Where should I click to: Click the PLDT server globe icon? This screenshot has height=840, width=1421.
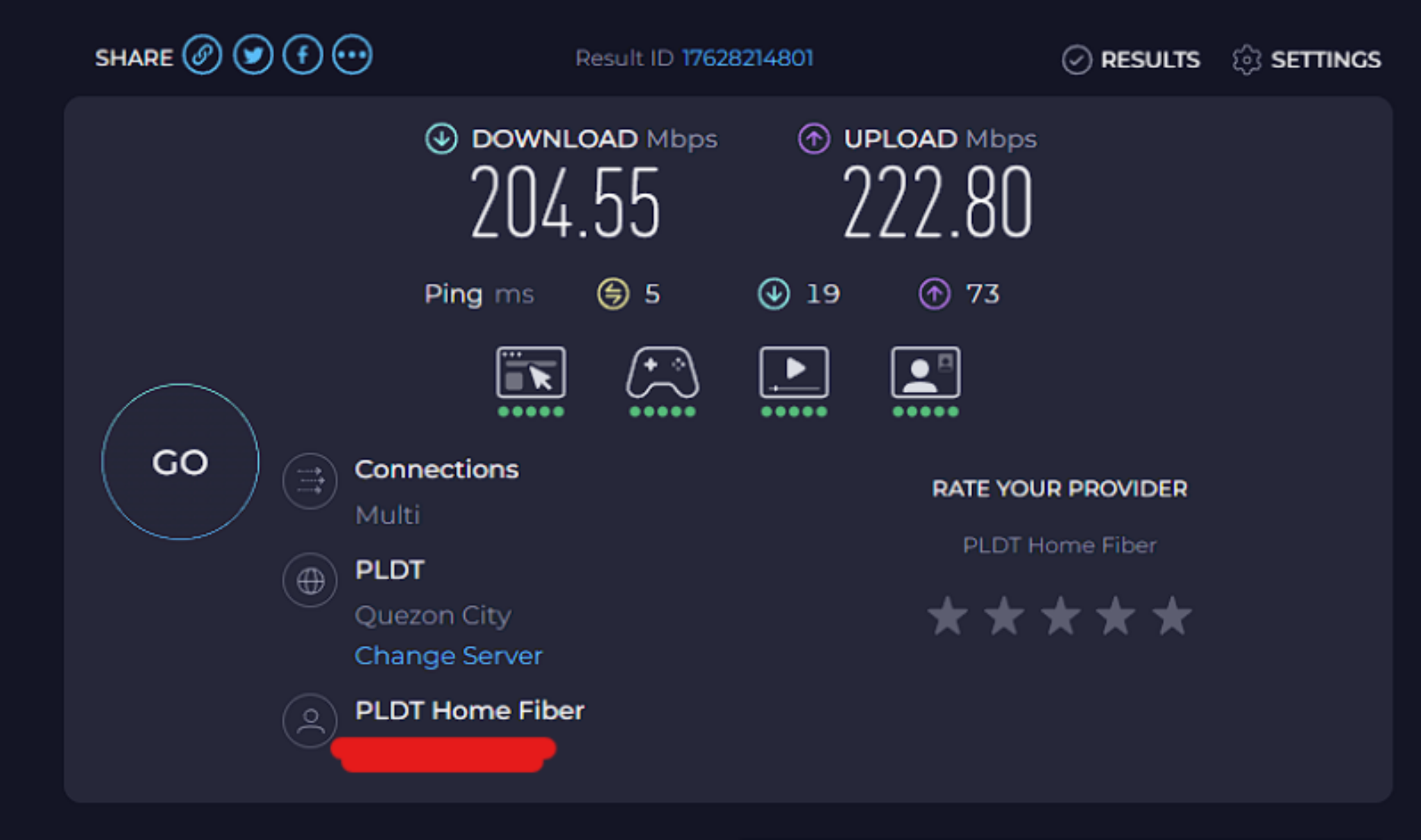(309, 581)
